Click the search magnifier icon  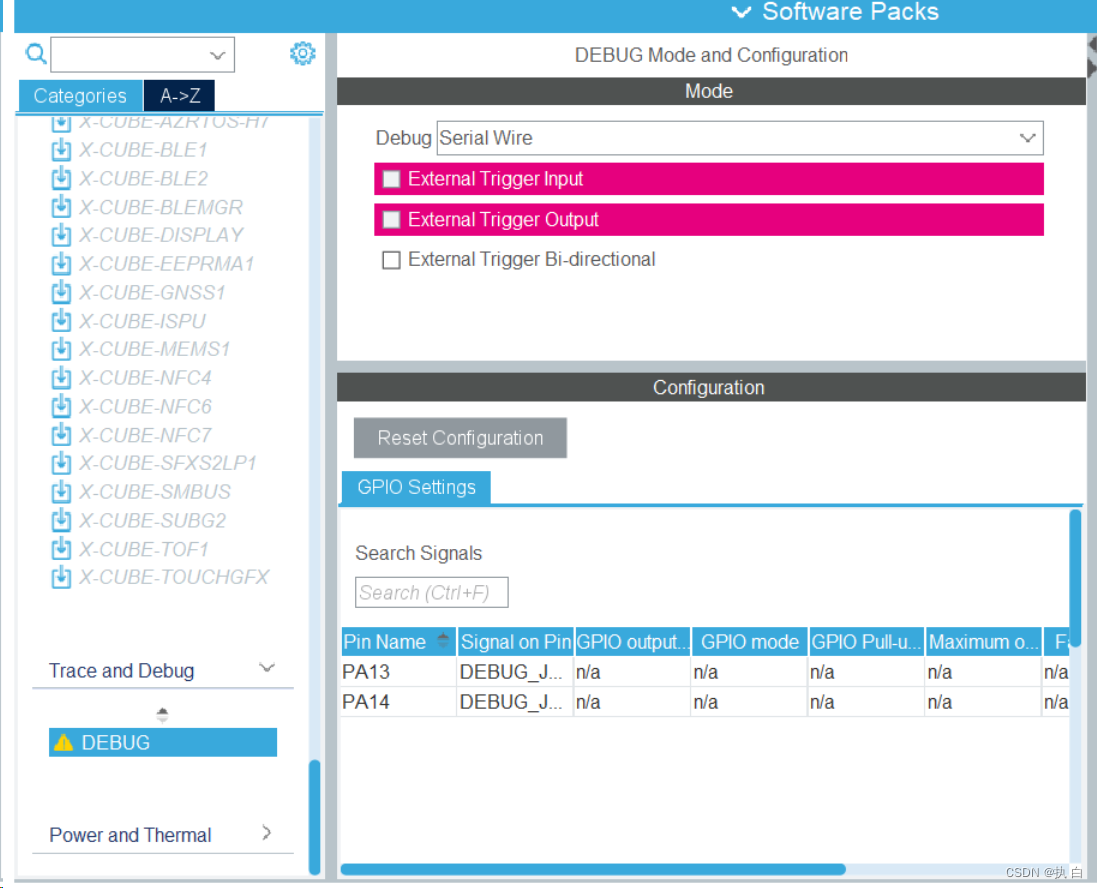coord(36,54)
